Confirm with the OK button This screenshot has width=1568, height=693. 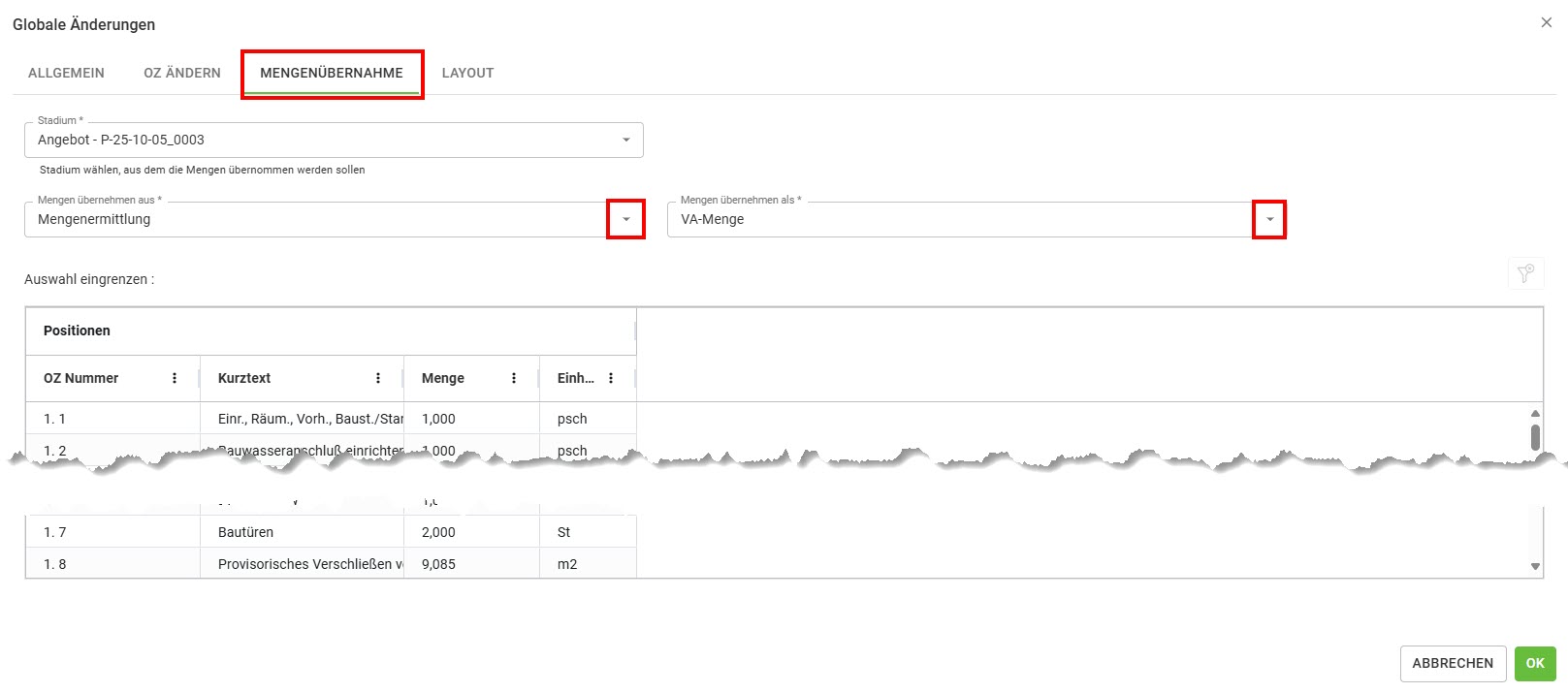[1534, 663]
